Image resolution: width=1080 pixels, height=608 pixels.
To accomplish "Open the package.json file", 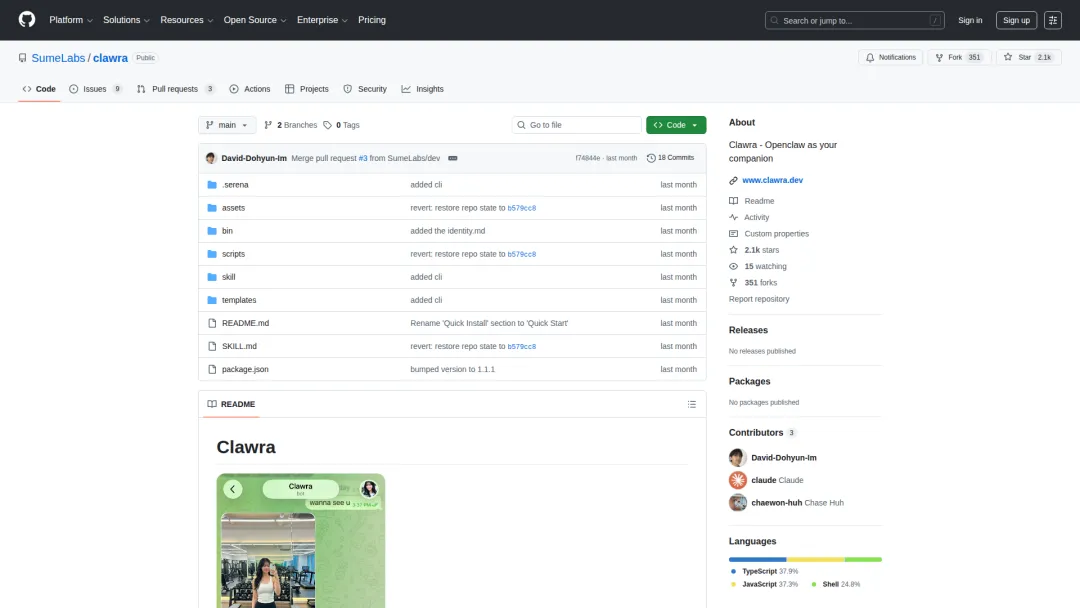I will click(245, 369).
